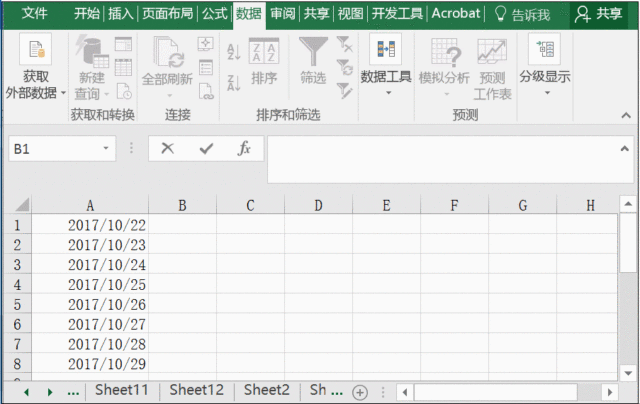
Task: Click the reapply filter icon
Action: click(x=344, y=67)
